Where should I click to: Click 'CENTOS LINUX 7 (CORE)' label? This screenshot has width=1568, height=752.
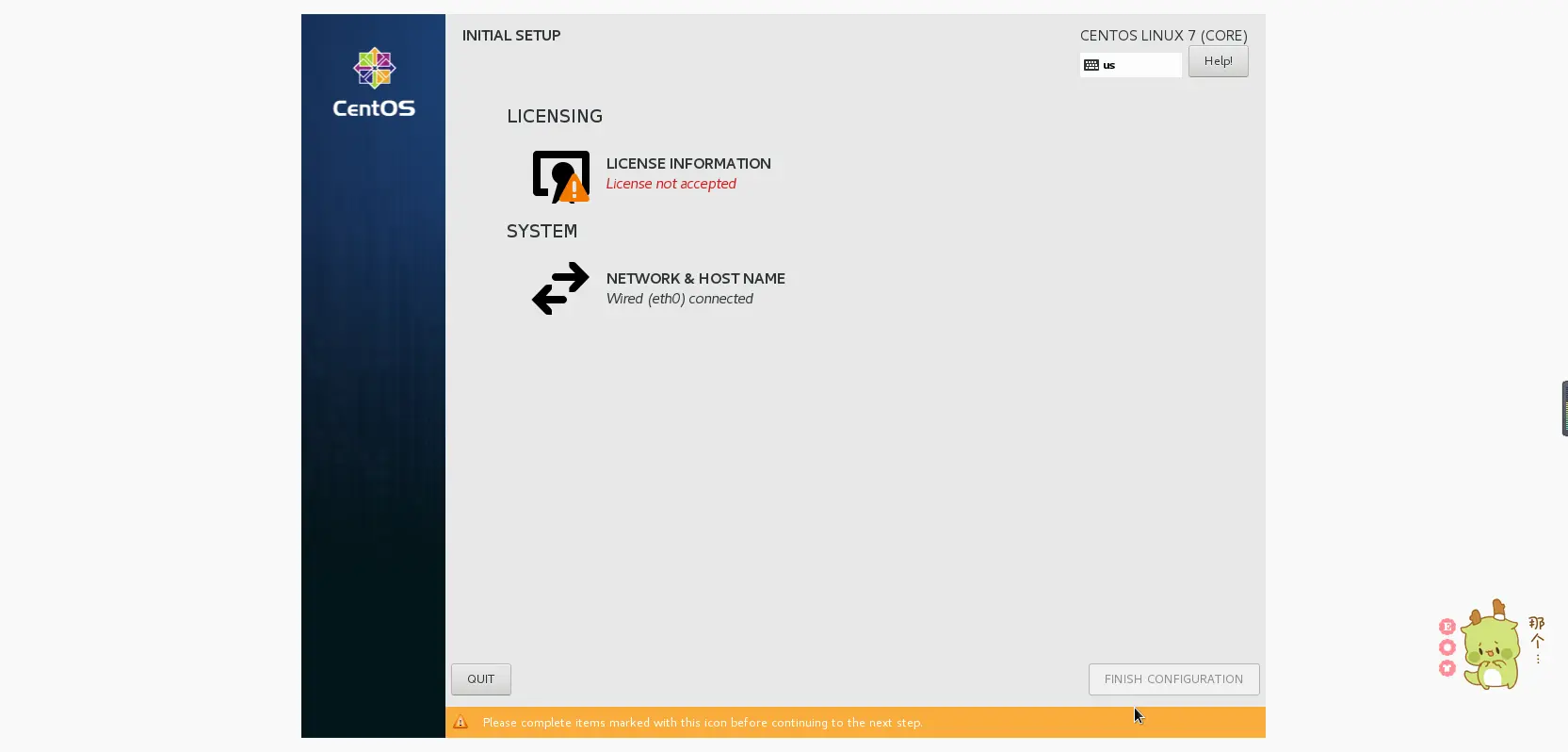(x=1164, y=36)
